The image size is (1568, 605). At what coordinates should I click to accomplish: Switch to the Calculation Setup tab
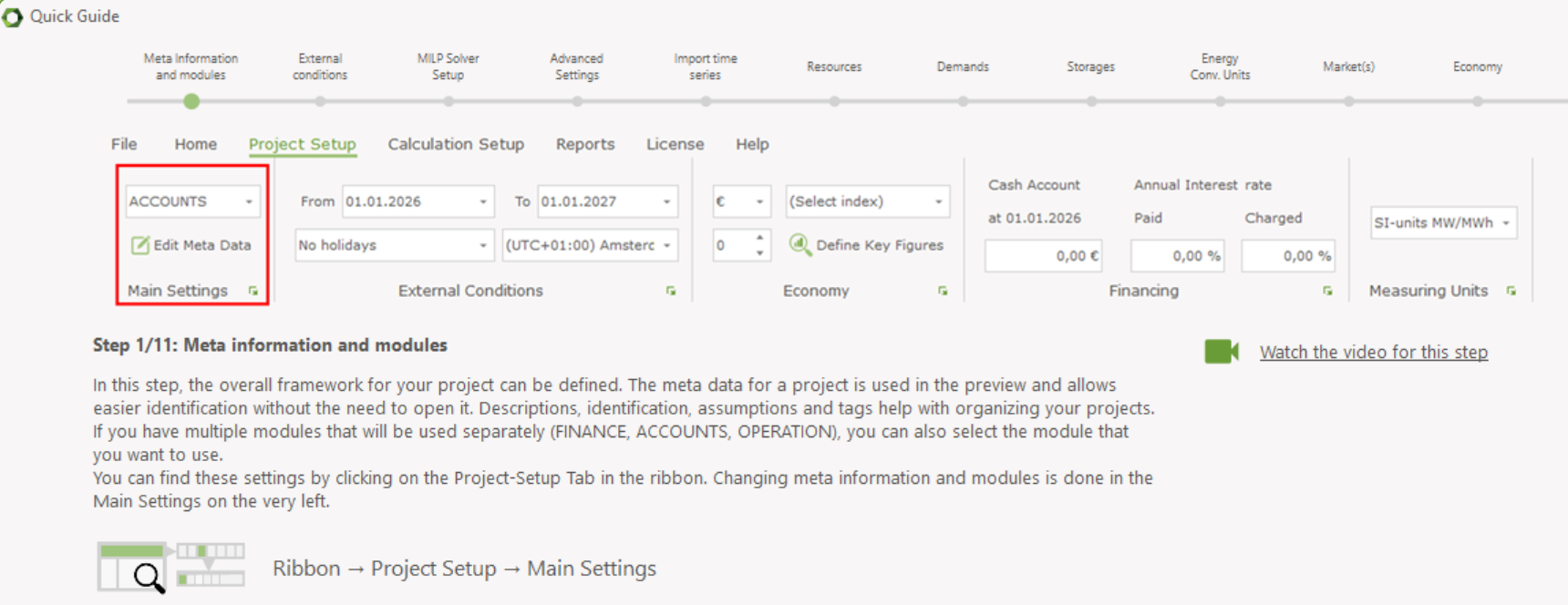click(x=456, y=144)
